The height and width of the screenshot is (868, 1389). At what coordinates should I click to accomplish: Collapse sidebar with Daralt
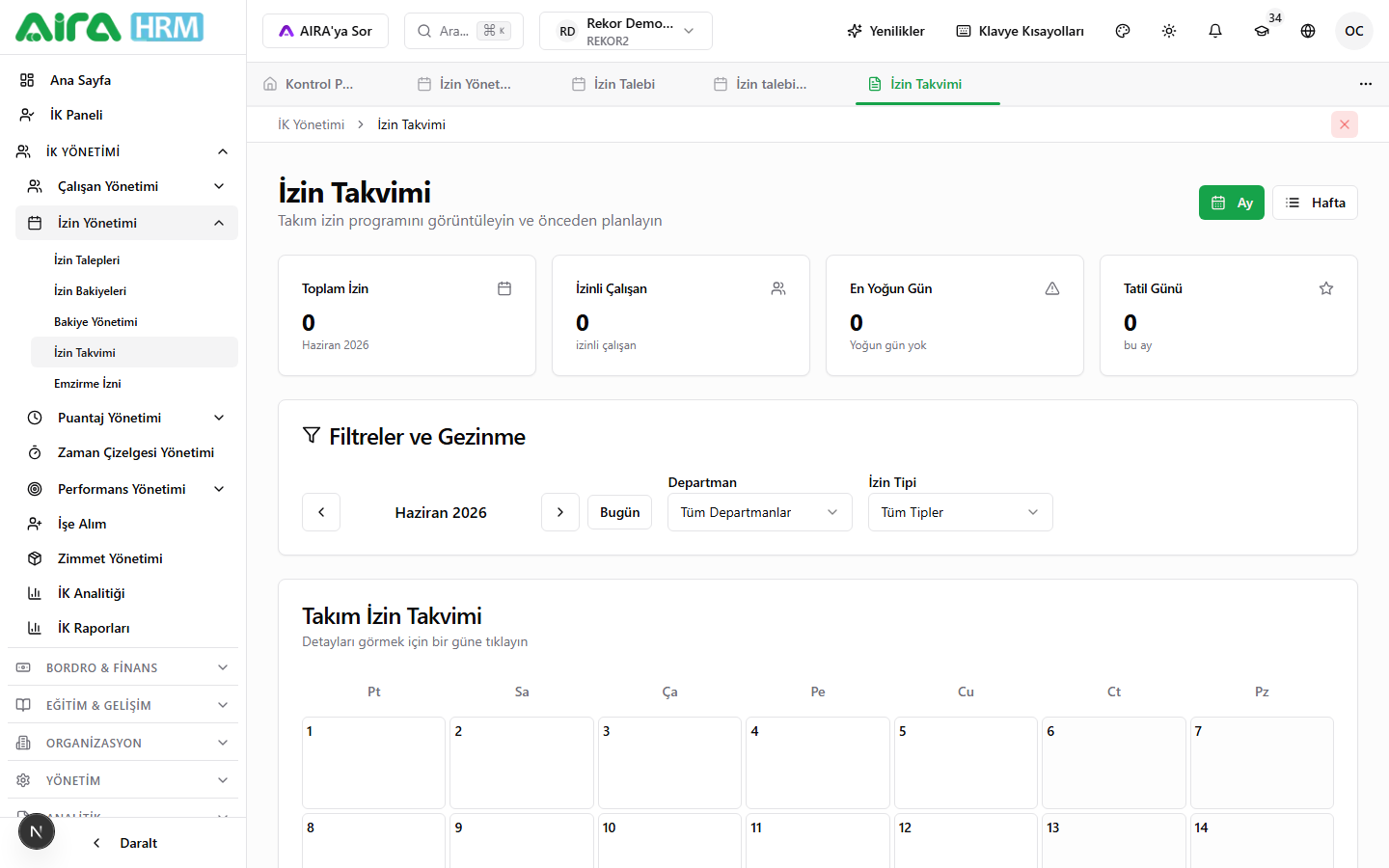click(x=125, y=843)
